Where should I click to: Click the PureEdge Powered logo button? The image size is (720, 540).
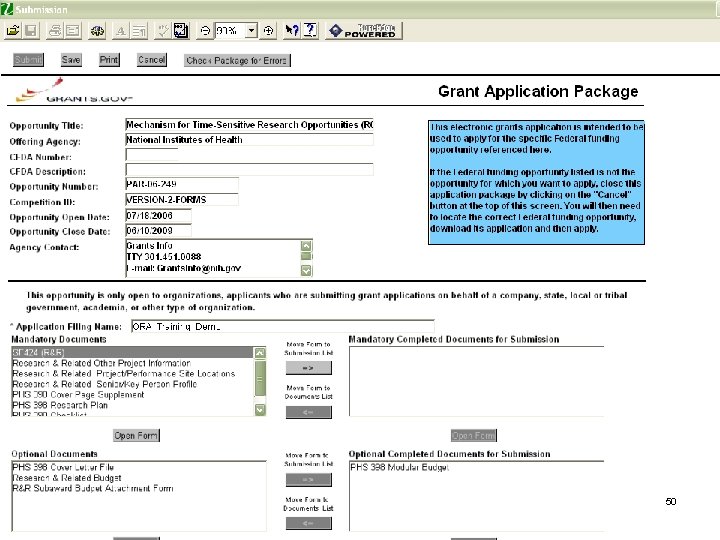364,31
